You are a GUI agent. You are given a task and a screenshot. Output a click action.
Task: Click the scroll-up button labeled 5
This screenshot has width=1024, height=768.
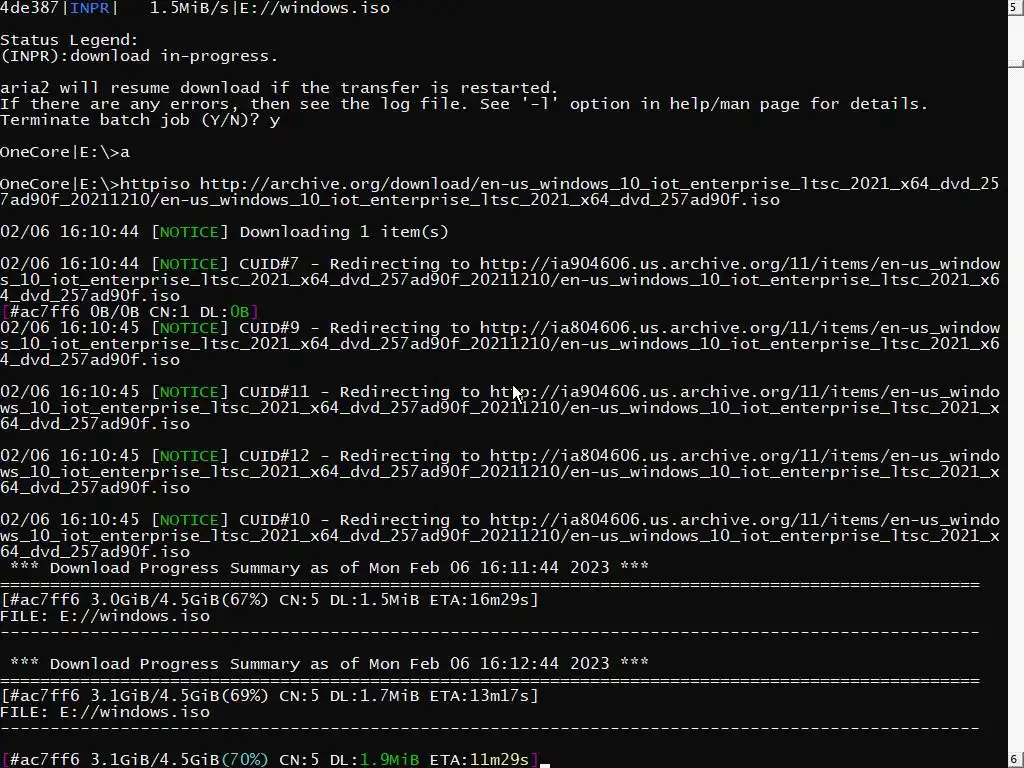[x=1016, y=8]
